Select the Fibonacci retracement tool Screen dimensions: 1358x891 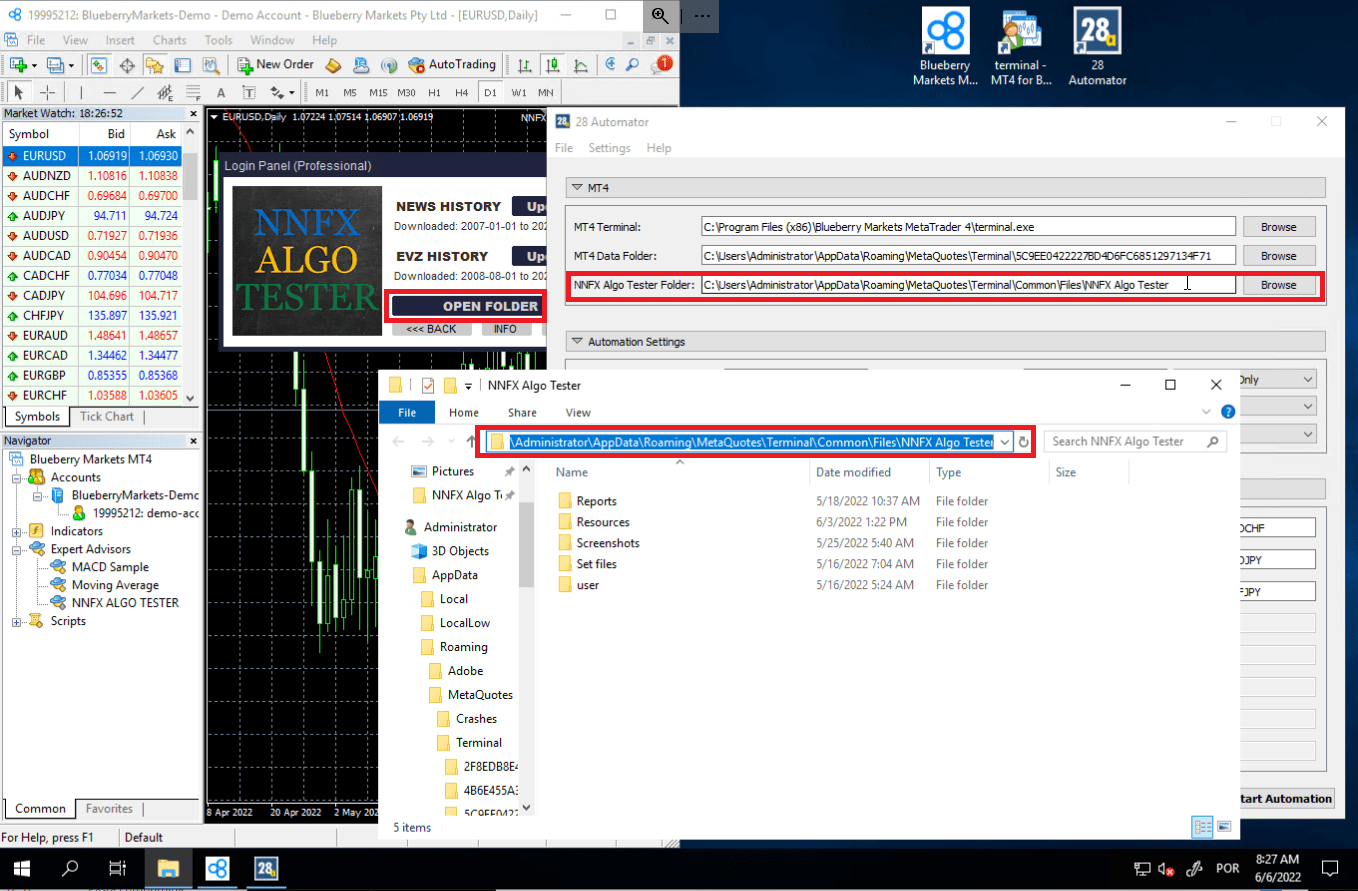[192, 93]
